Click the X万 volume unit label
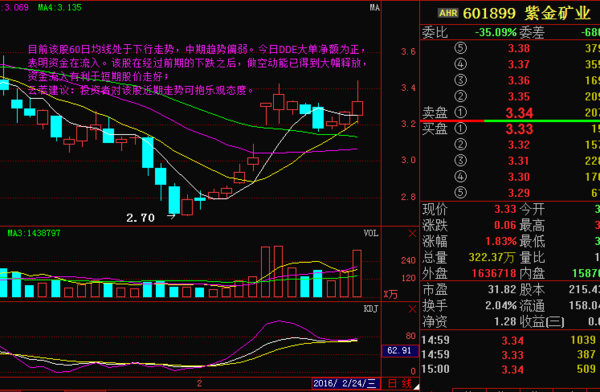Image resolution: width=600 pixels, height=392 pixels. [391, 294]
